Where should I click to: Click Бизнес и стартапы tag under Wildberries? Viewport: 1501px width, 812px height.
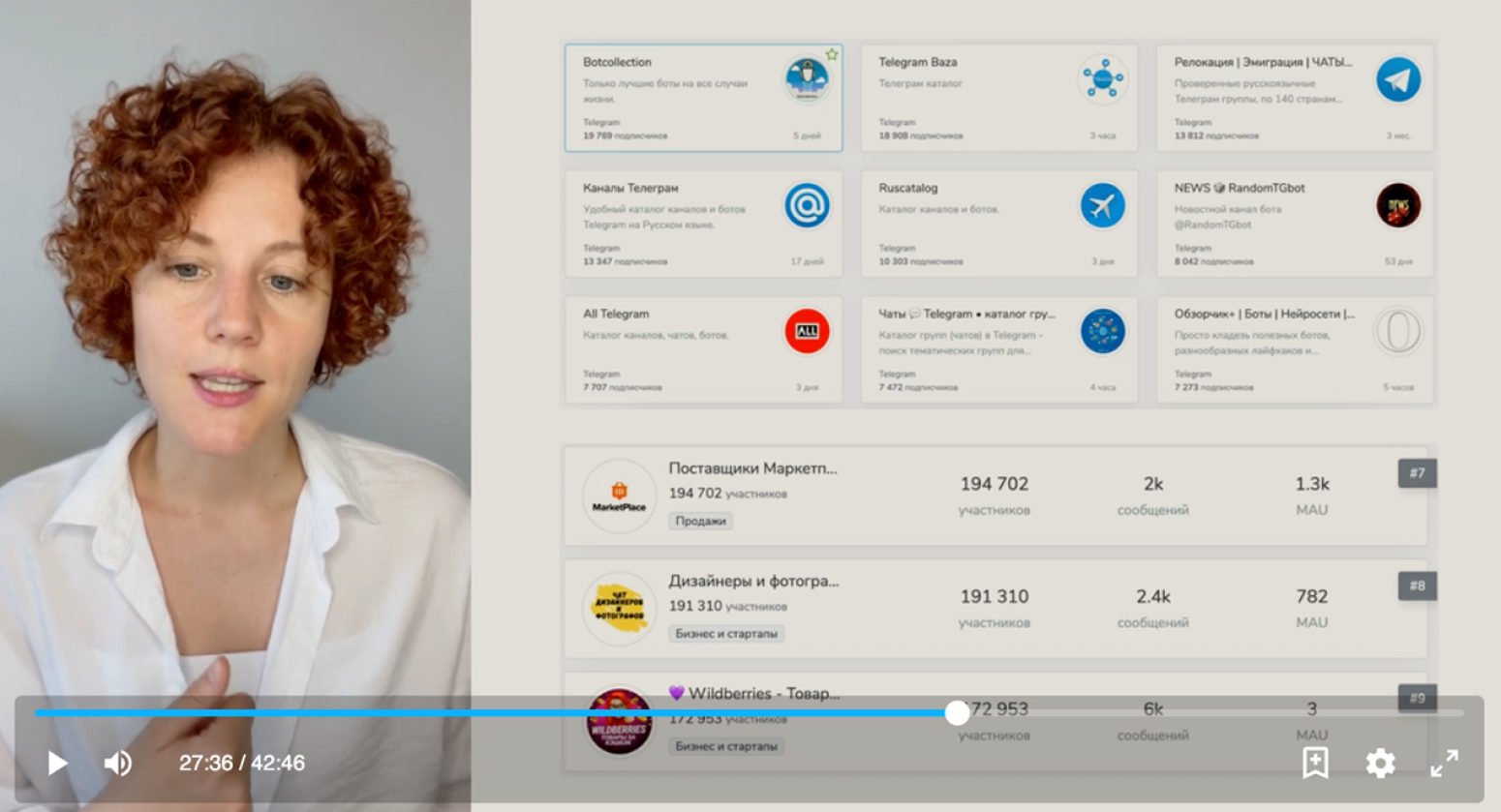tap(726, 746)
